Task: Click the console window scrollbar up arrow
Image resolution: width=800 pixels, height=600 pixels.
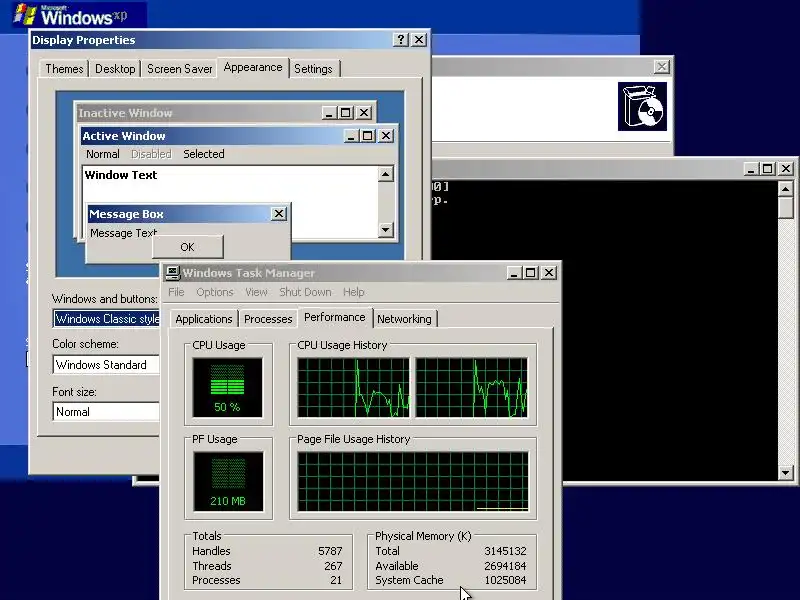Action: point(786,189)
